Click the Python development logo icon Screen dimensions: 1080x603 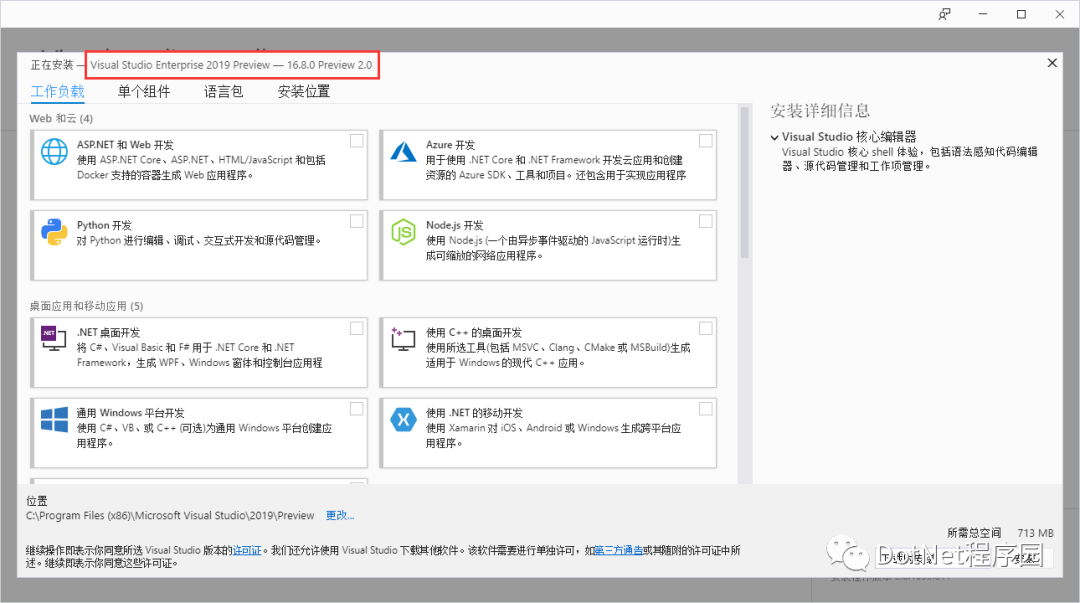coord(54,232)
